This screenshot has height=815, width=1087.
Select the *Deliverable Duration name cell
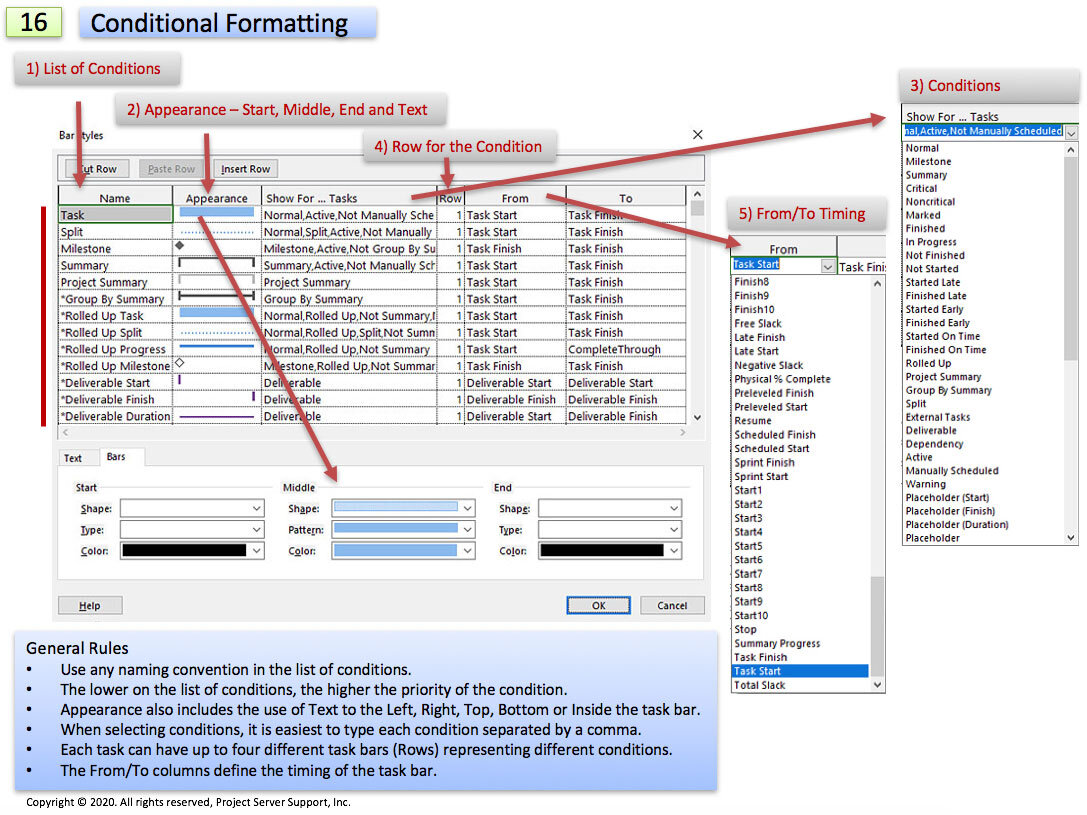115,416
